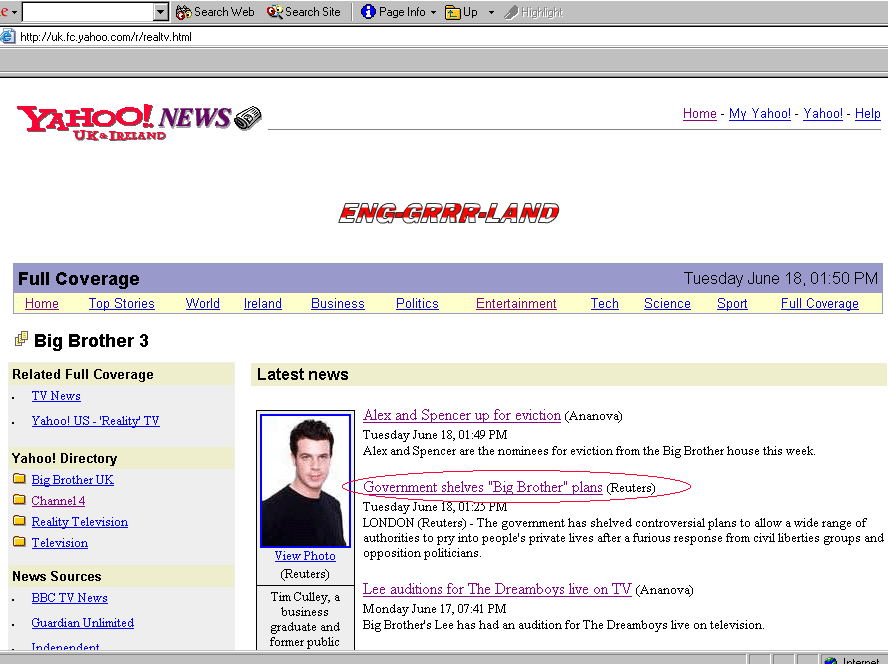888x664 pixels.
Task: Go to the Entertainment section
Action: pyautogui.click(x=516, y=304)
